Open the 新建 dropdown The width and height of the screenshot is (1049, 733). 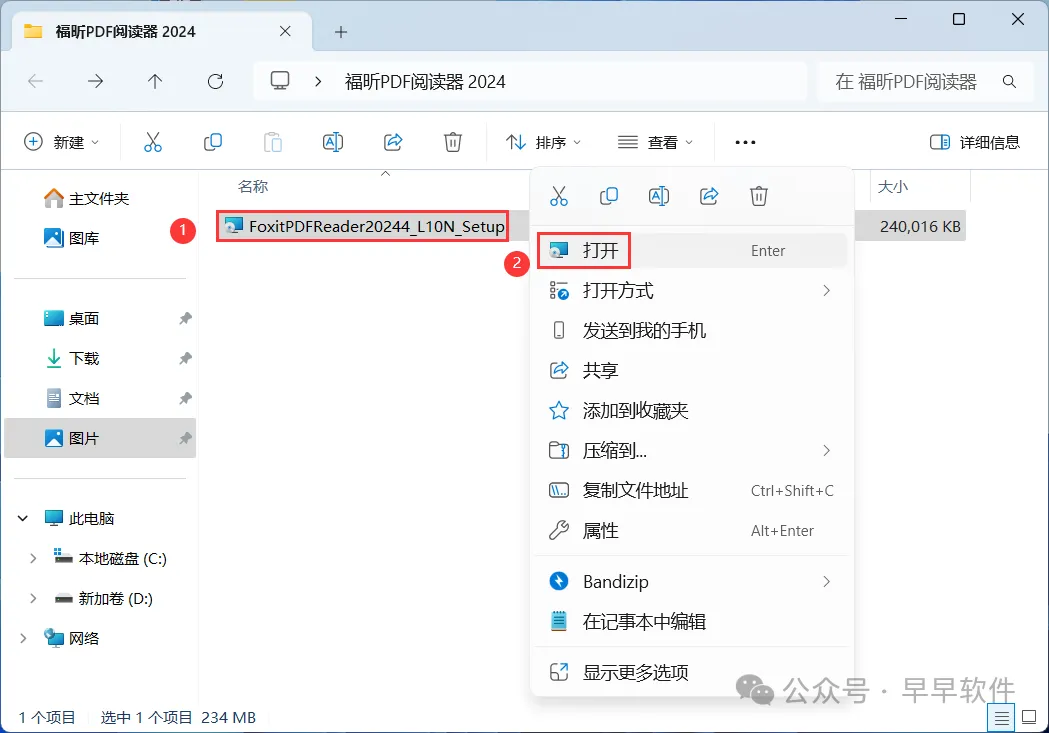(x=62, y=142)
